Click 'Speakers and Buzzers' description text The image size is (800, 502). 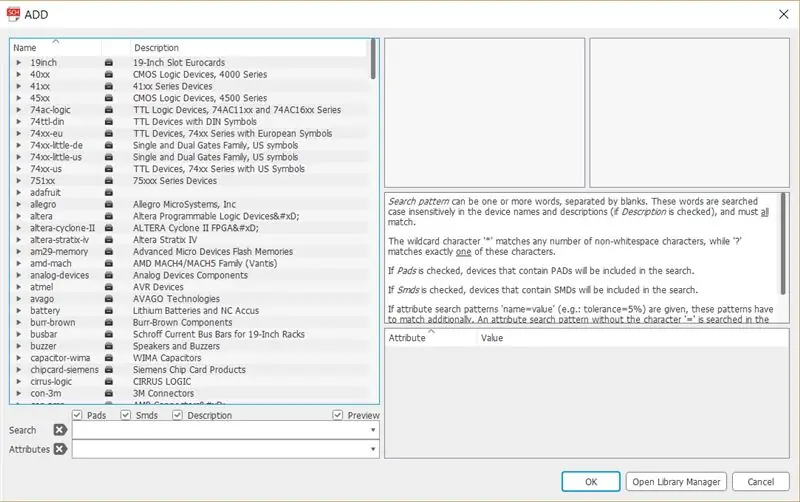click(177, 346)
